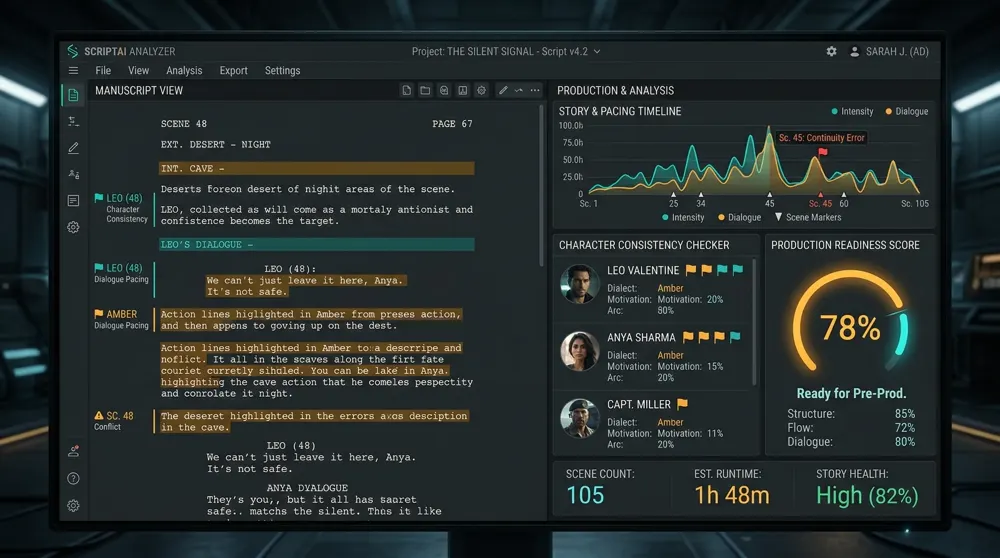1000x558 pixels.
Task: Click the upper gear icon in sidebar
Action: (73, 227)
